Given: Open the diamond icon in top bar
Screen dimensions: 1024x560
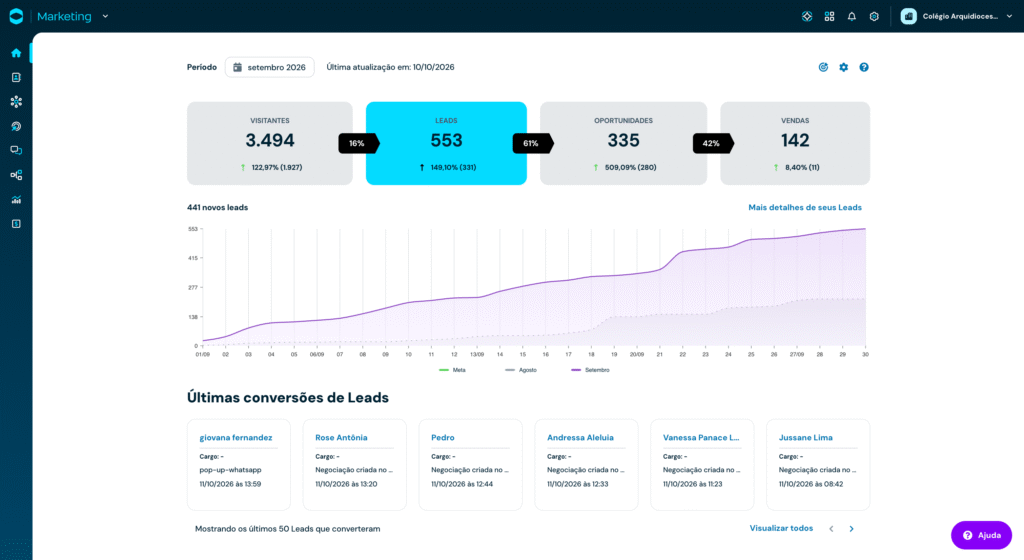Looking at the screenshot, I should pos(807,16).
